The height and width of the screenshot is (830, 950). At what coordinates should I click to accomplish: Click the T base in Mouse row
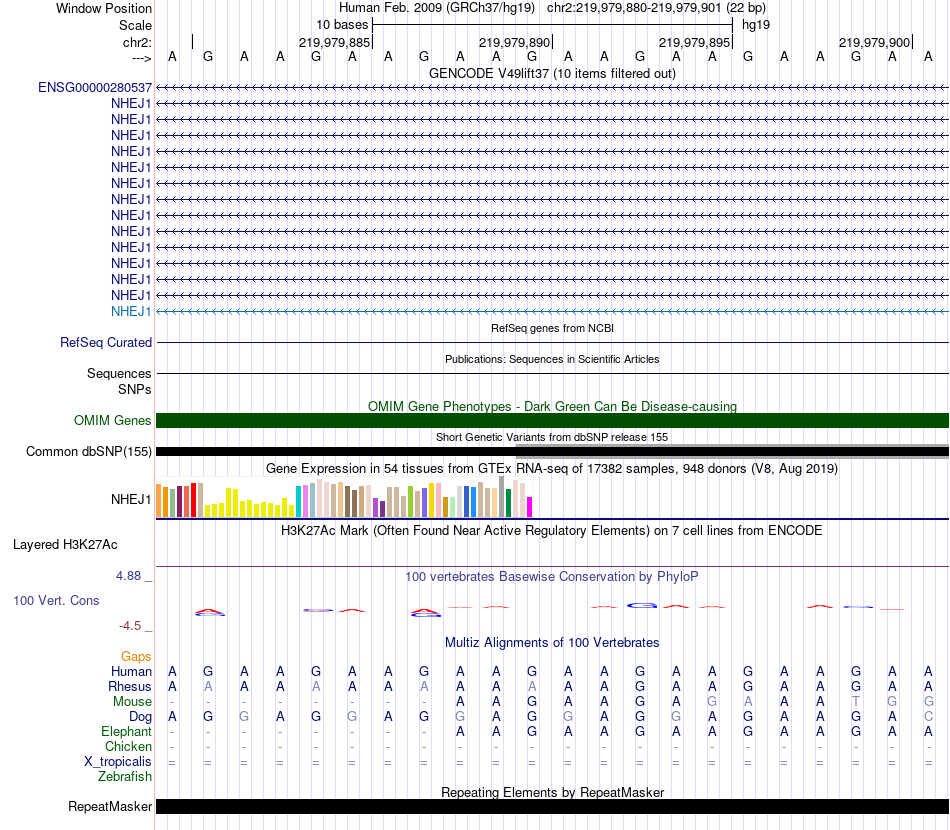pos(855,702)
